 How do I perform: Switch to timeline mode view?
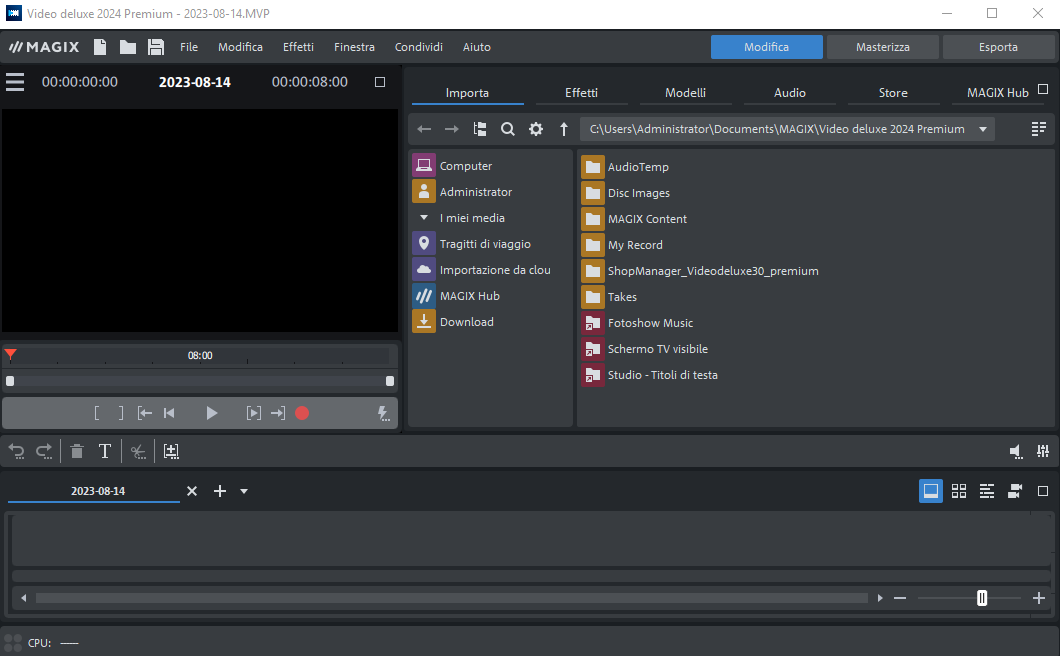987,491
